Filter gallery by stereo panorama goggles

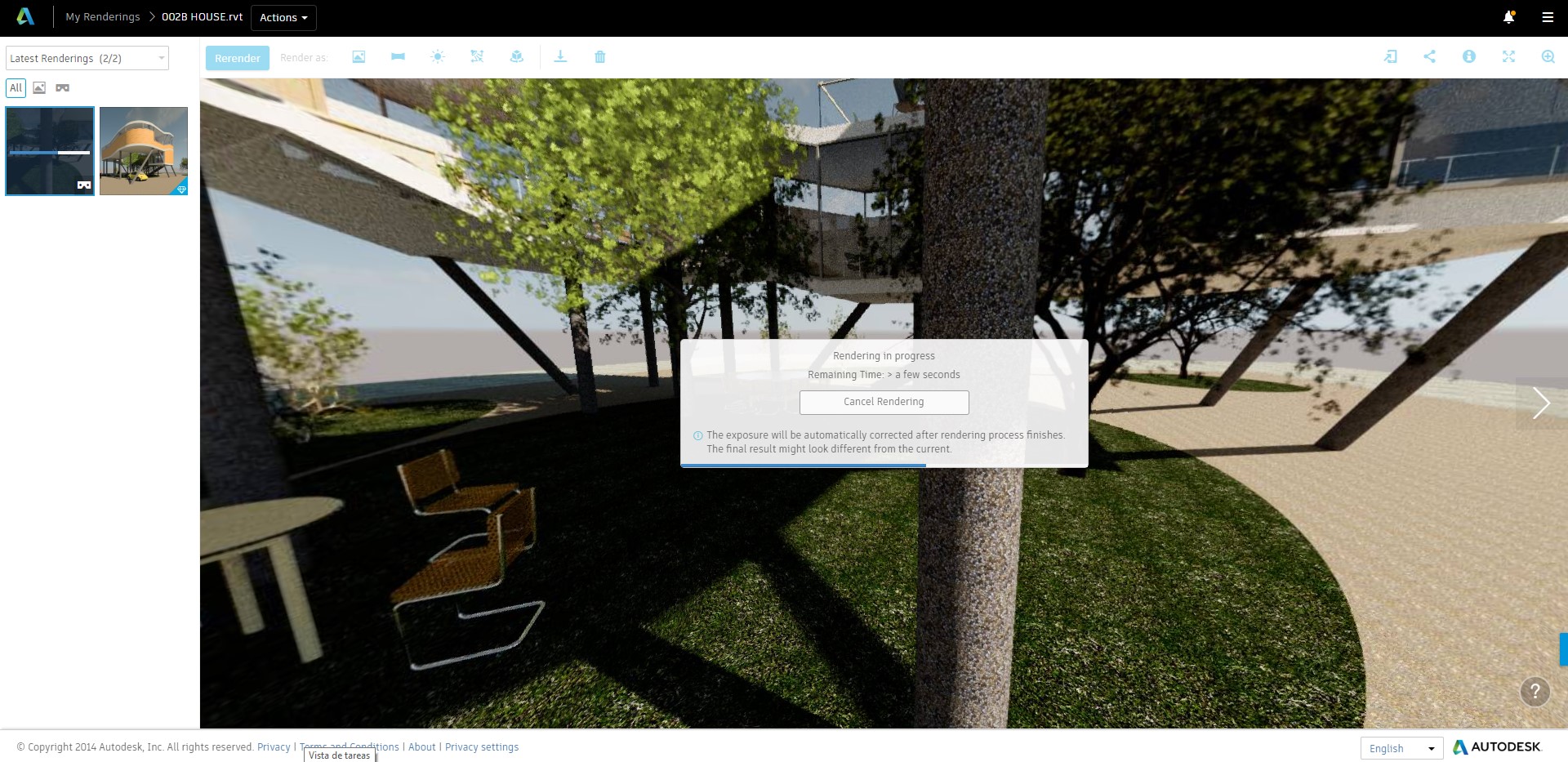click(63, 88)
